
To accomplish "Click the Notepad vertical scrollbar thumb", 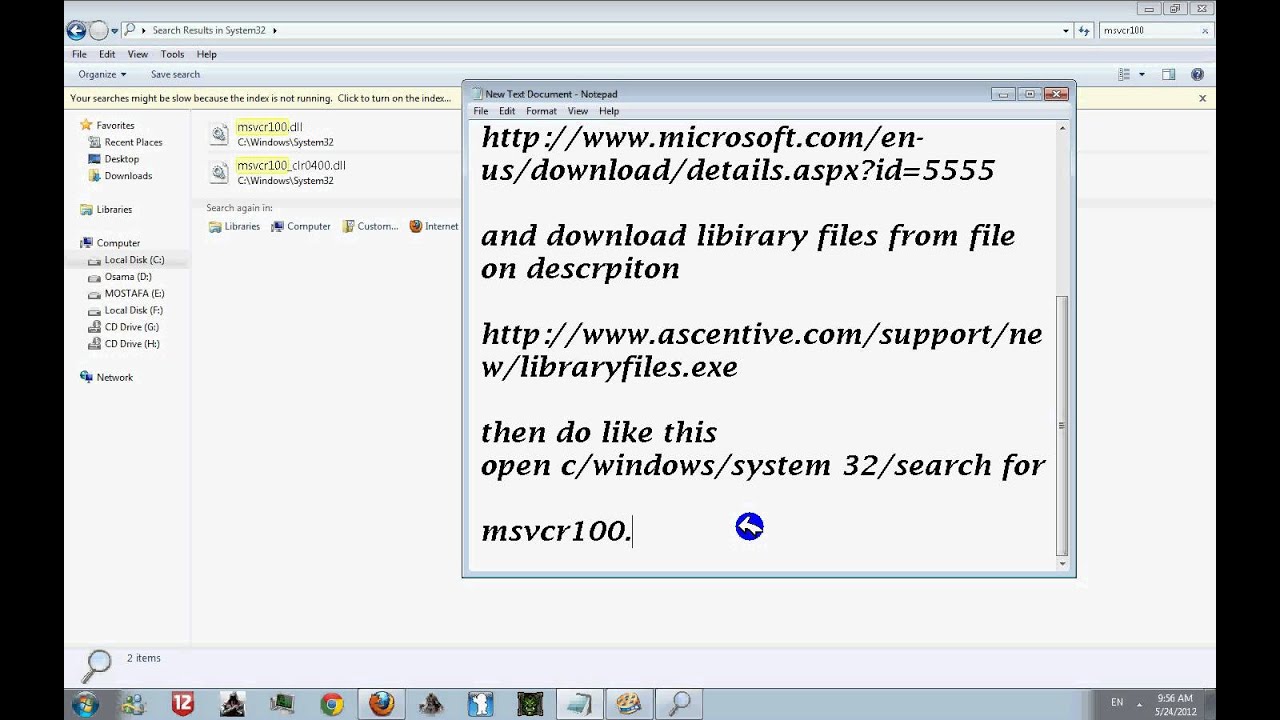I will 1062,425.
